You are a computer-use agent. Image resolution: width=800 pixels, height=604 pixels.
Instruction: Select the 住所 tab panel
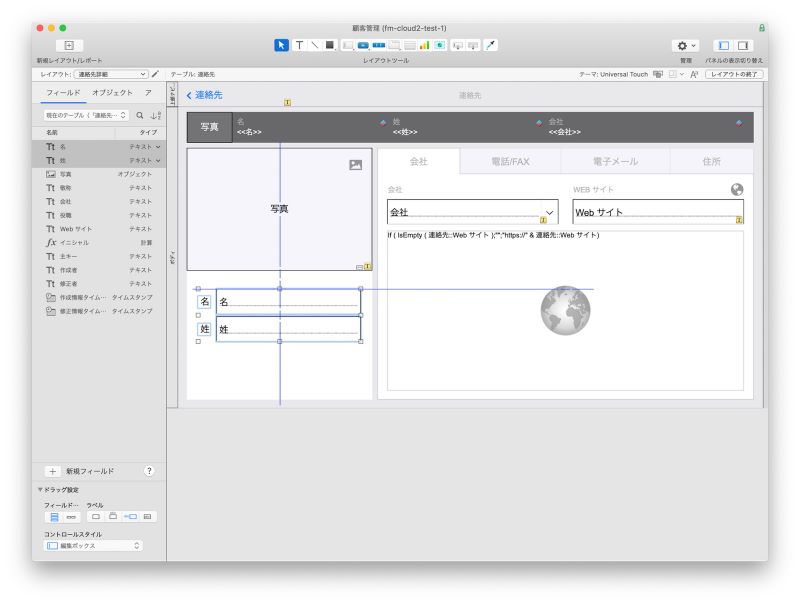pyautogui.click(x=711, y=161)
